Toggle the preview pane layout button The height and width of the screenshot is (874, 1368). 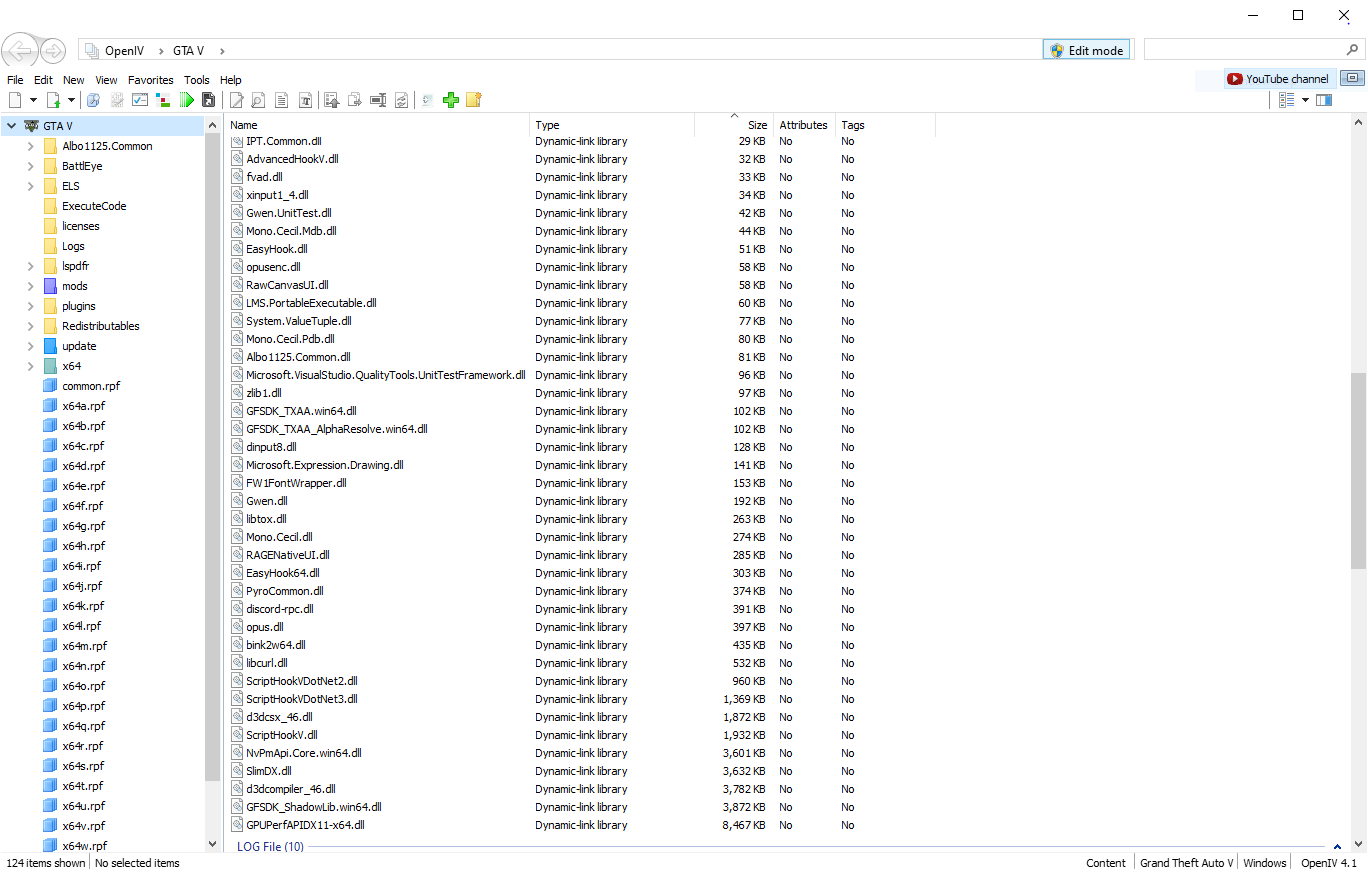point(1324,100)
